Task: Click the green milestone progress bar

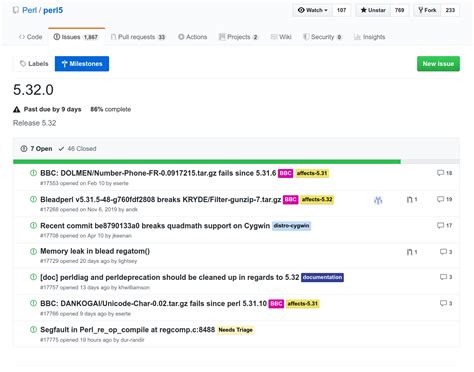Action: (207, 162)
